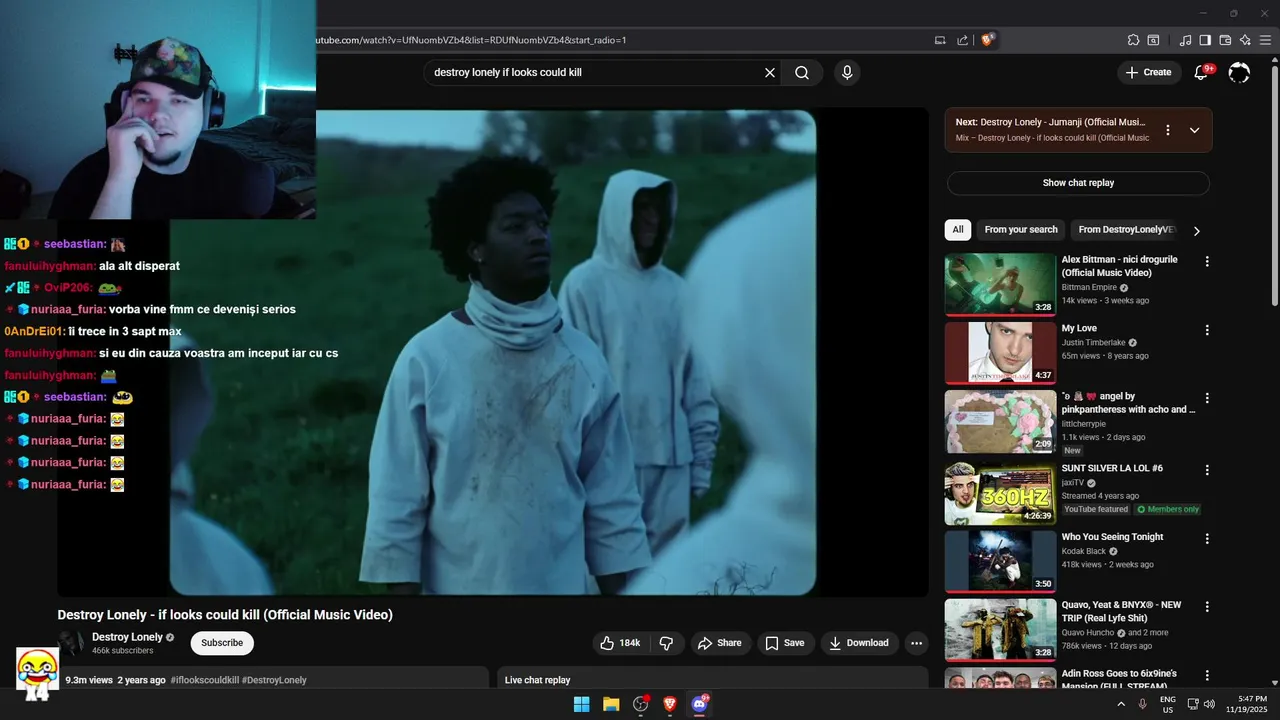The height and width of the screenshot is (720, 1280).
Task: Click the #iflookscouldkill hashtag
Action: 204,680
